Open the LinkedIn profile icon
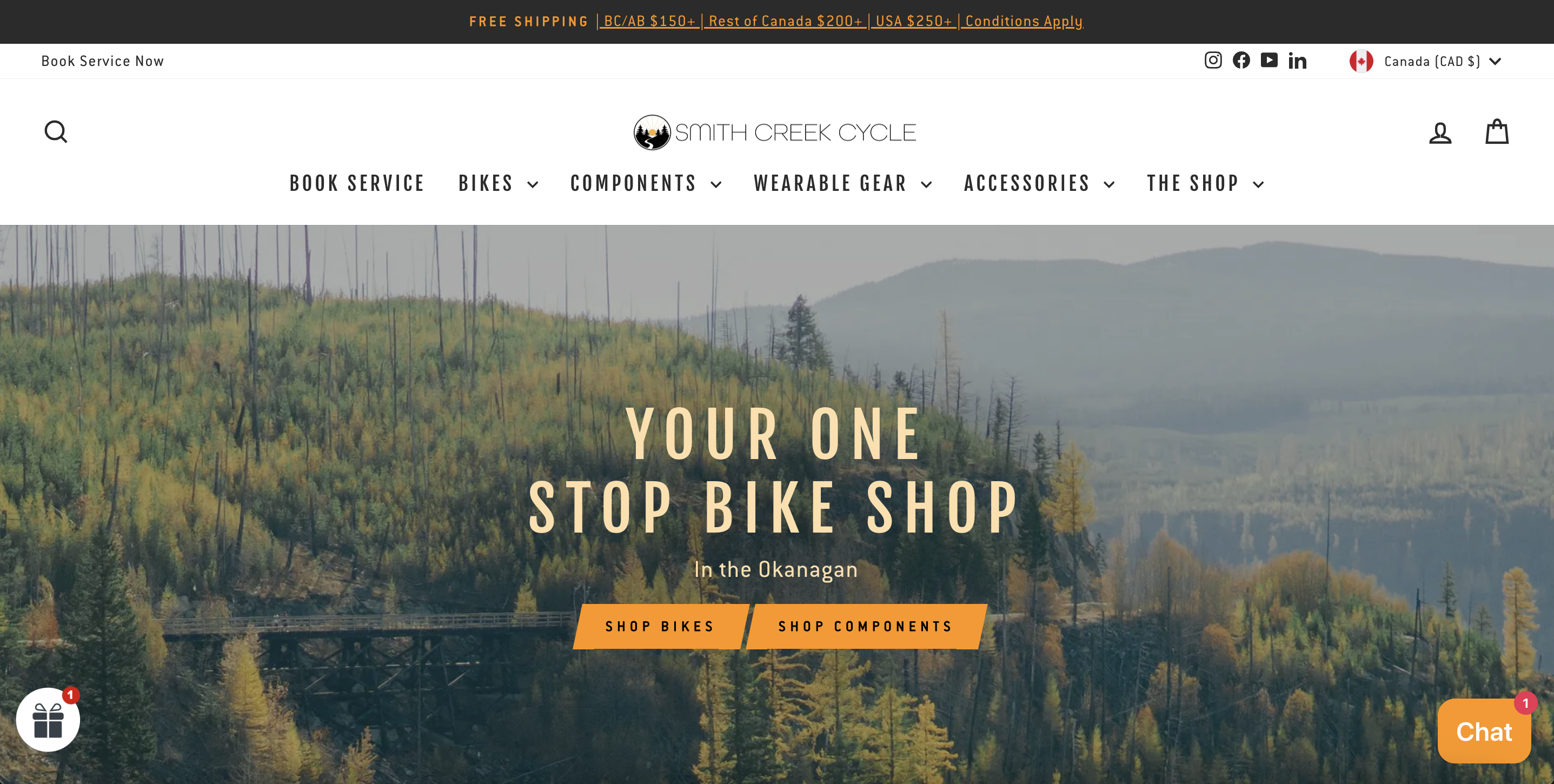Viewport: 1554px width, 784px height. pos(1298,61)
